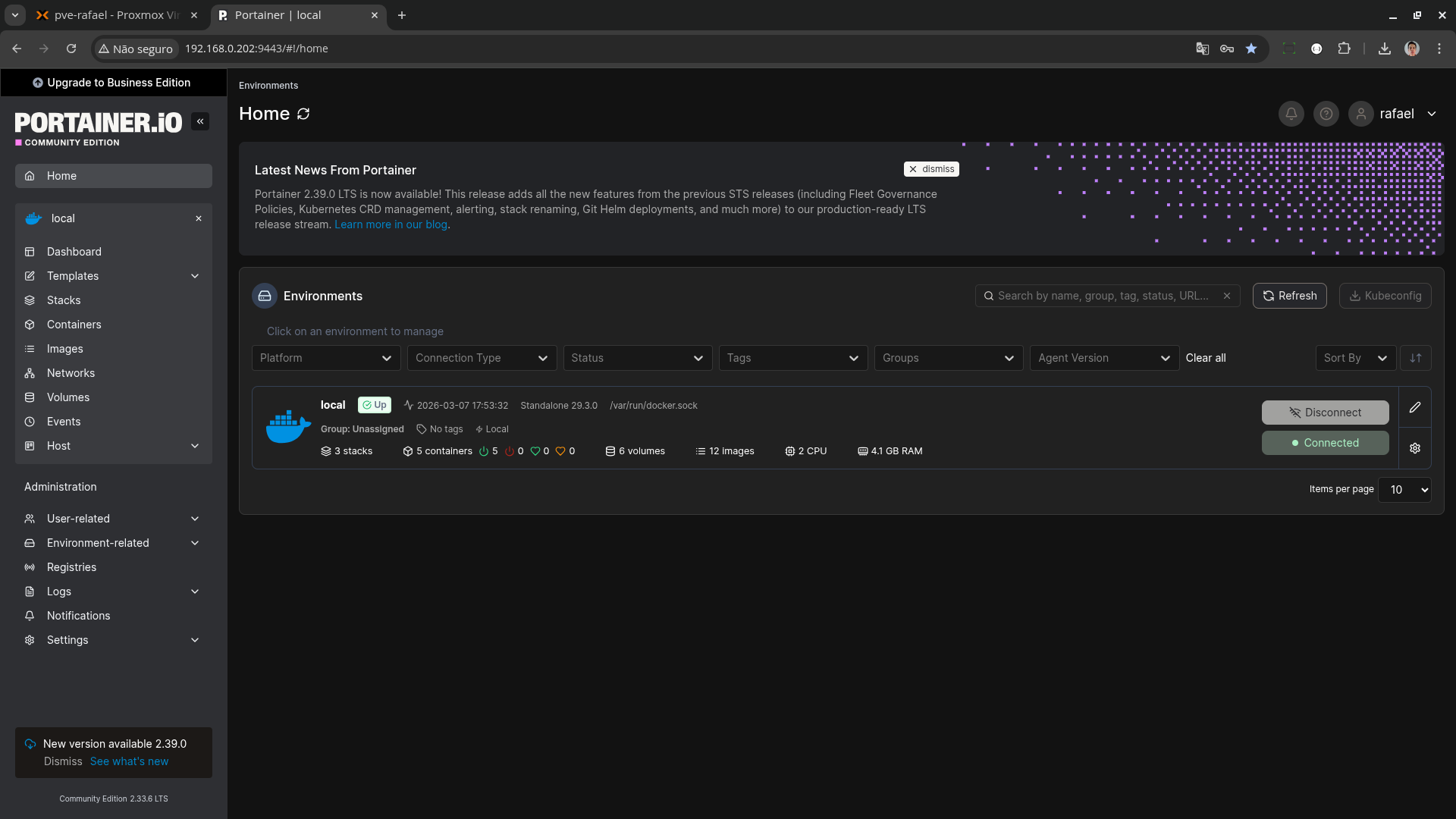Click the rafael user avatar icon

1360,114
